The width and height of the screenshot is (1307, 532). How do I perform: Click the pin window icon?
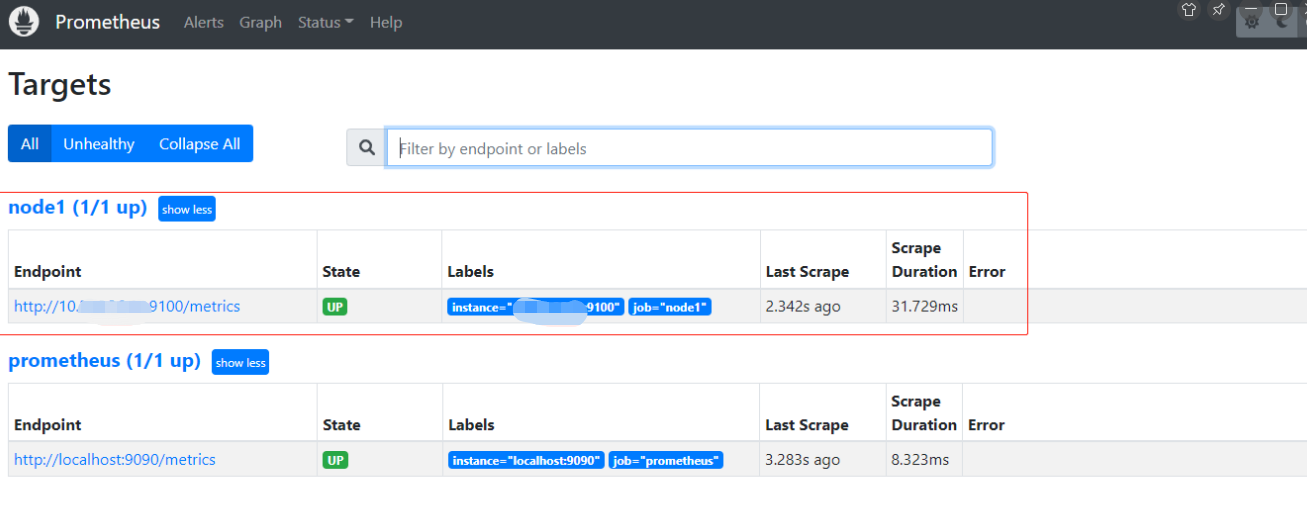pyautogui.click(x=1218, y=10)
